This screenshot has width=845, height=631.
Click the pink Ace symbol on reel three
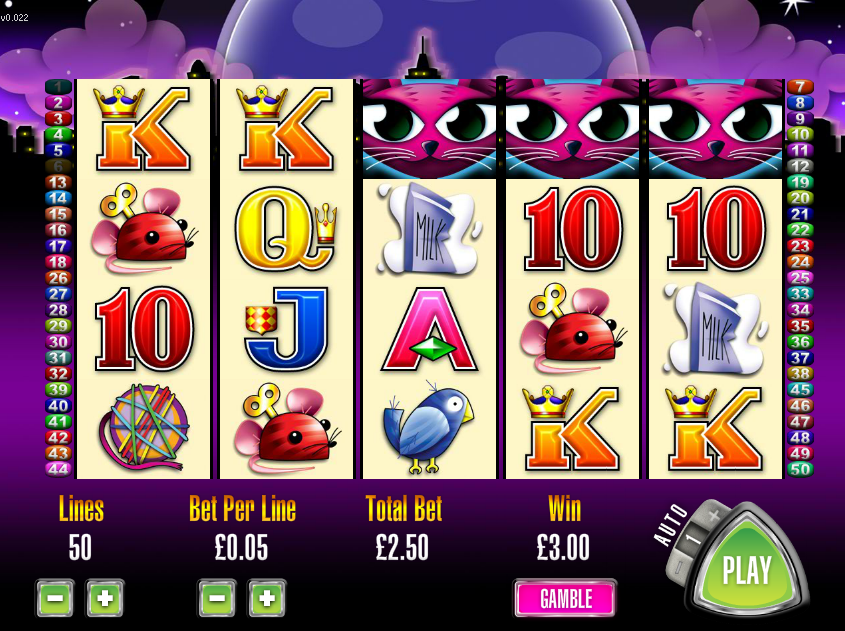(x=429, y=329)
